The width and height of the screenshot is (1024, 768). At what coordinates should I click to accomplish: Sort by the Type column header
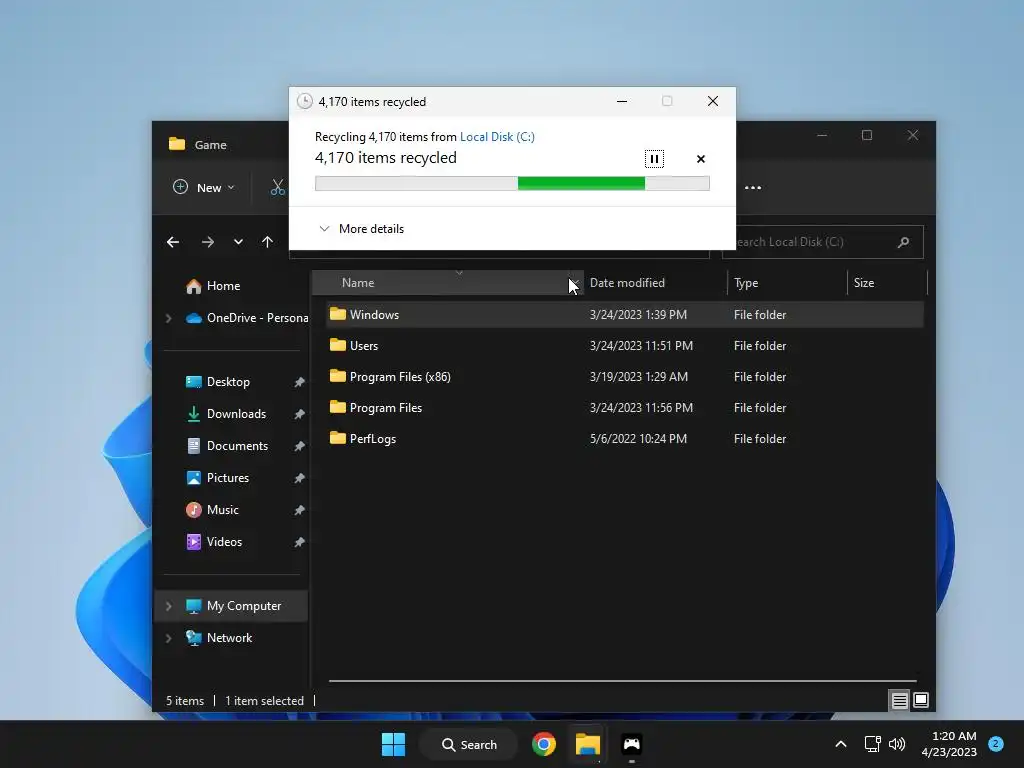pos(786,283)
